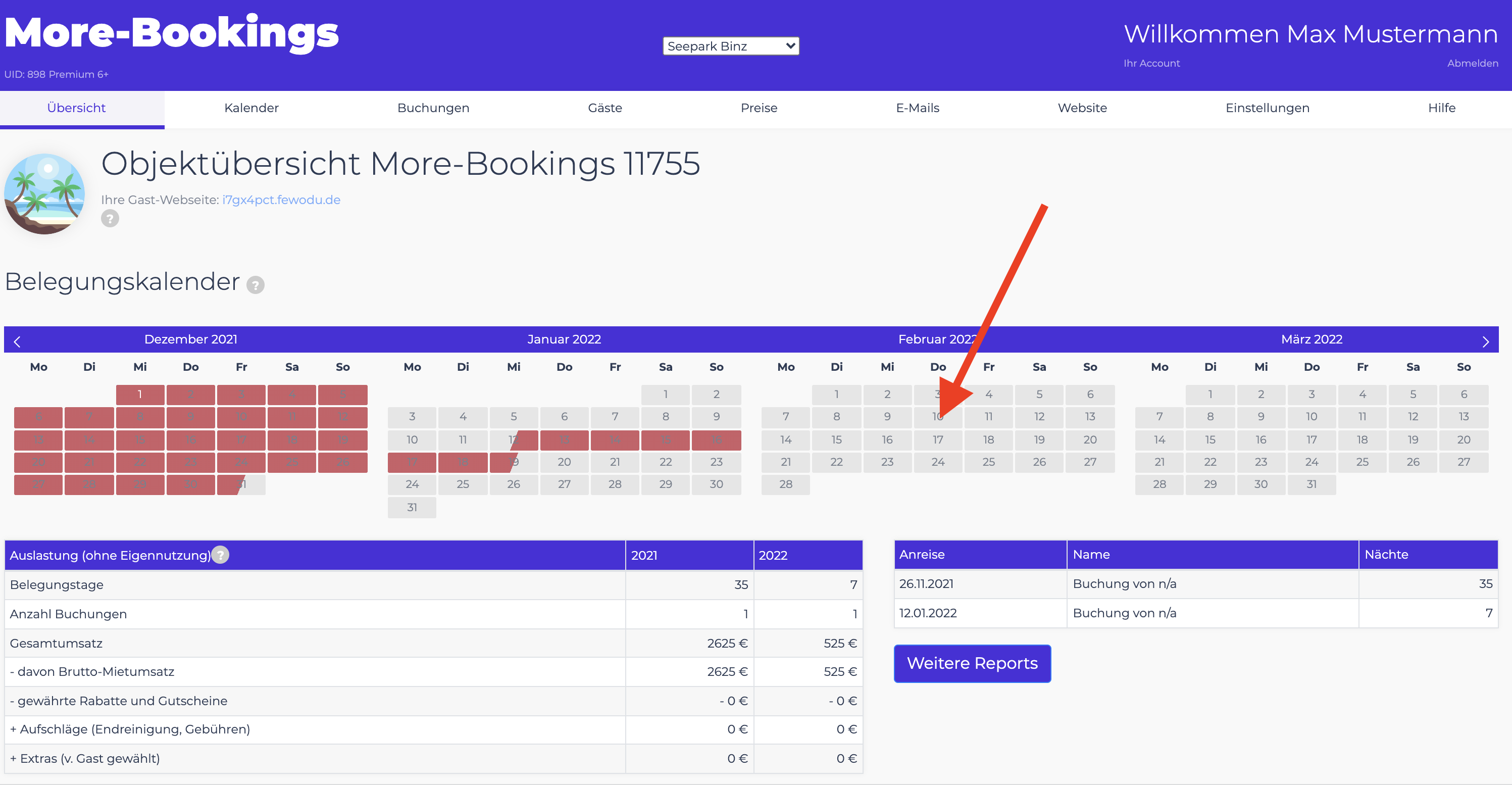This screenshot has width=1512, height=785.
Task: Click the 12.01.2022 booking row
Action: coord(1196,613)
